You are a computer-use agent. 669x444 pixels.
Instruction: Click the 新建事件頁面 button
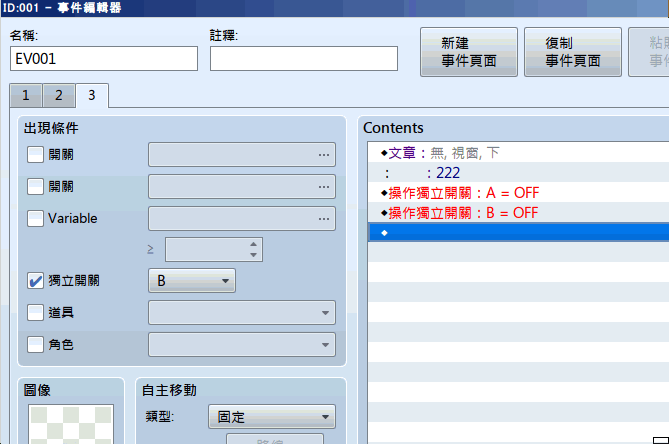pyautogui.click(x=468, y=52)
